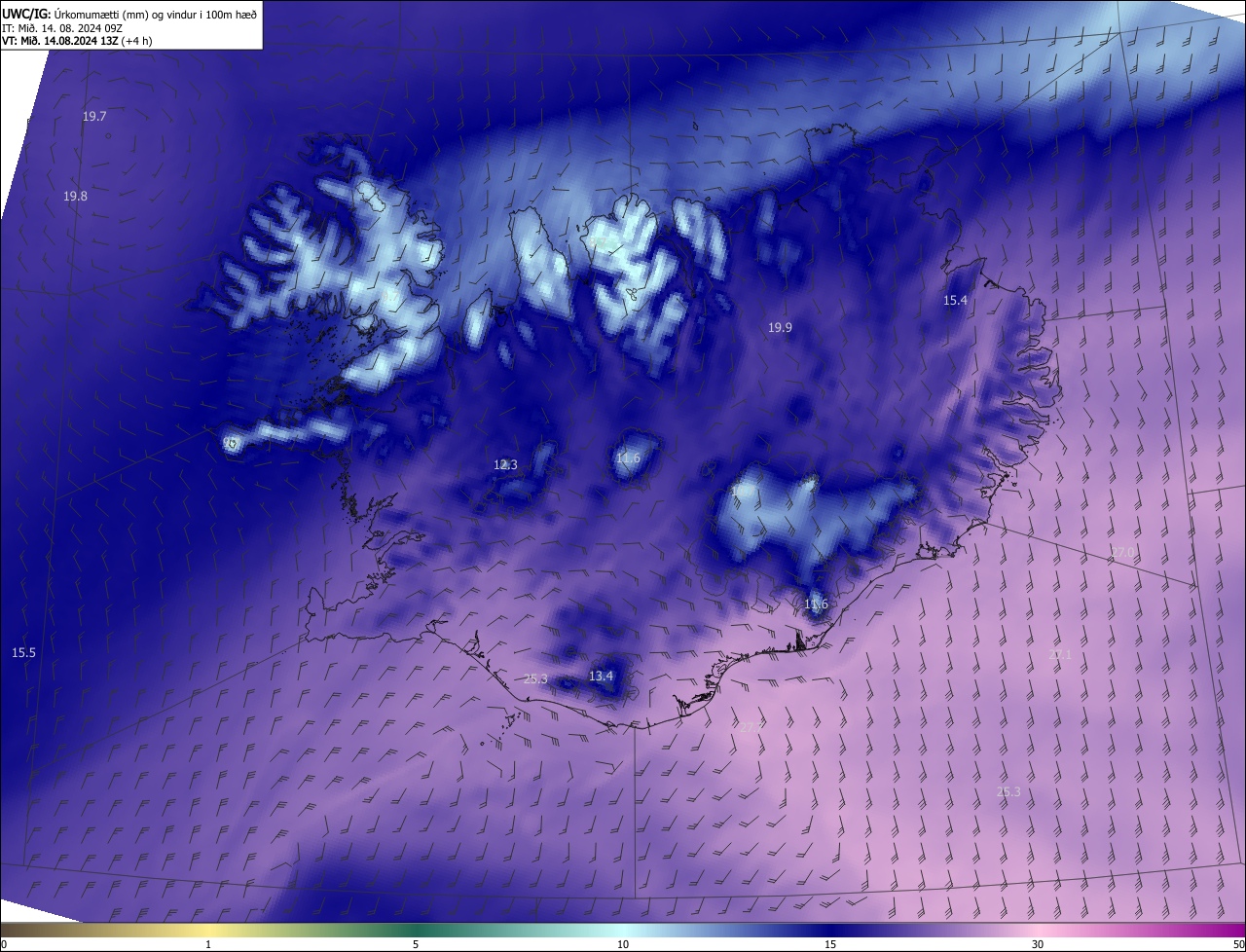Click the 25.3 label left of the 13.4 label

point(535,678)
